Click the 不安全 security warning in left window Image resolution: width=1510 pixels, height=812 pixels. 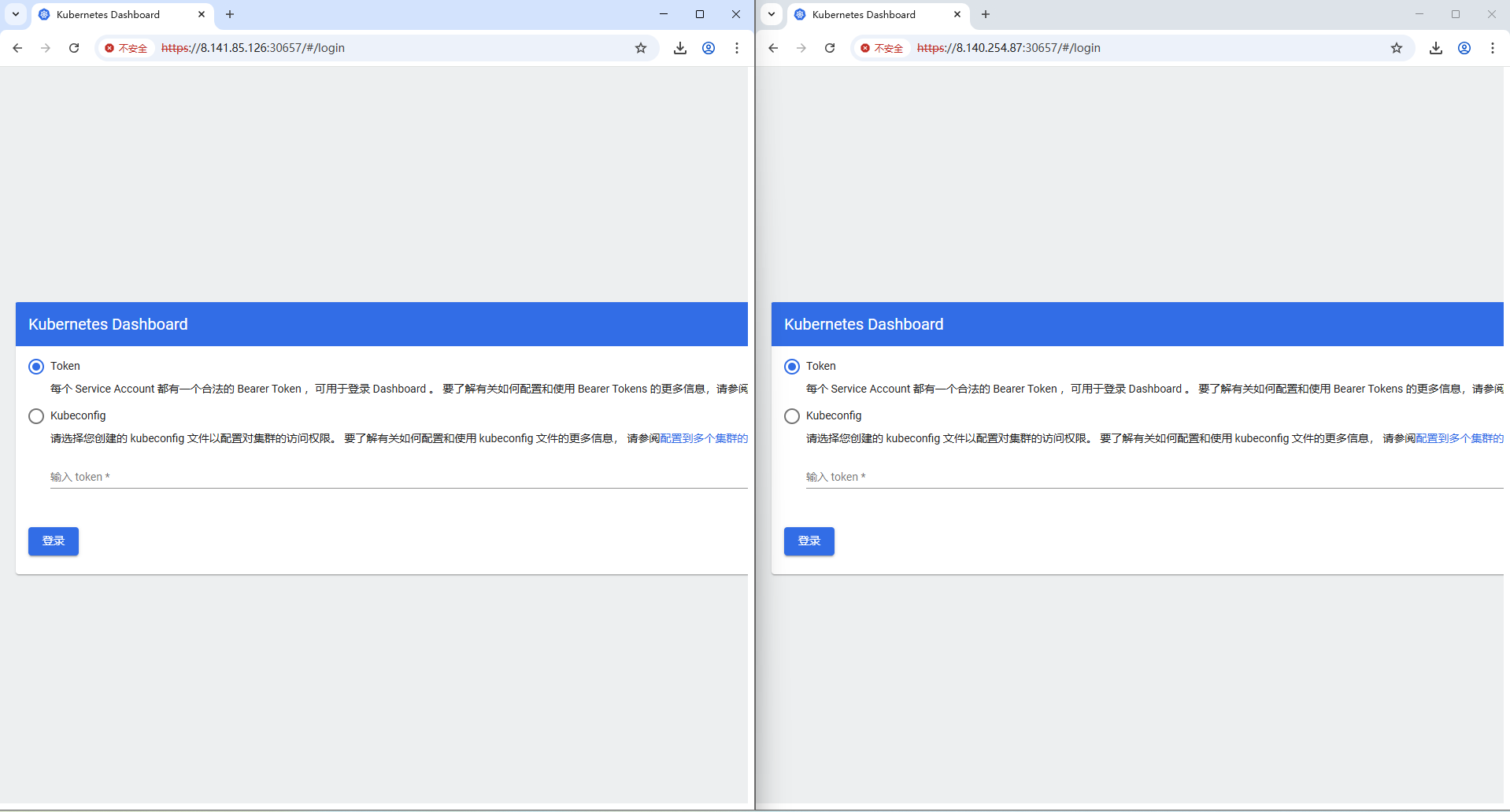pyautogui.click(x=126, y=48)
